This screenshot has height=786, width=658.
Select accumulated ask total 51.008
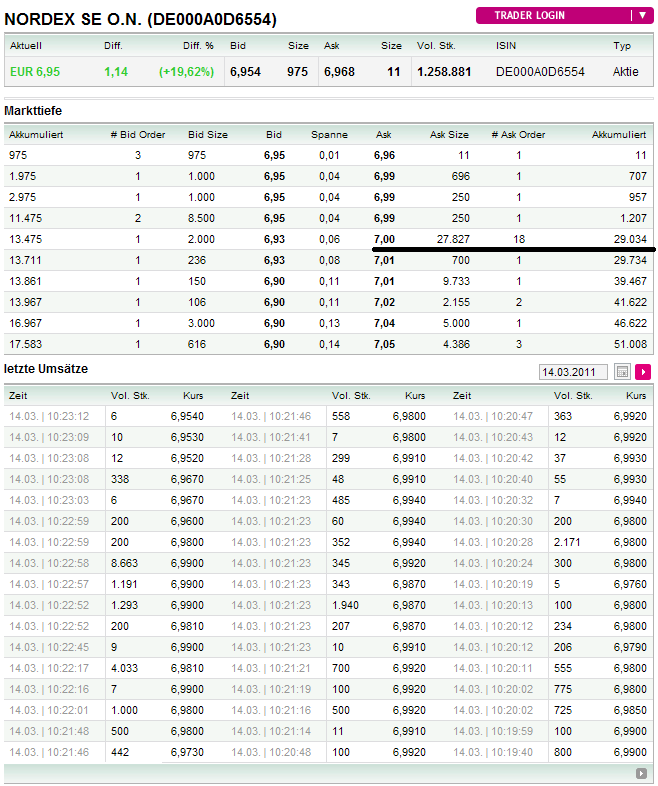[x=630, y=344]
